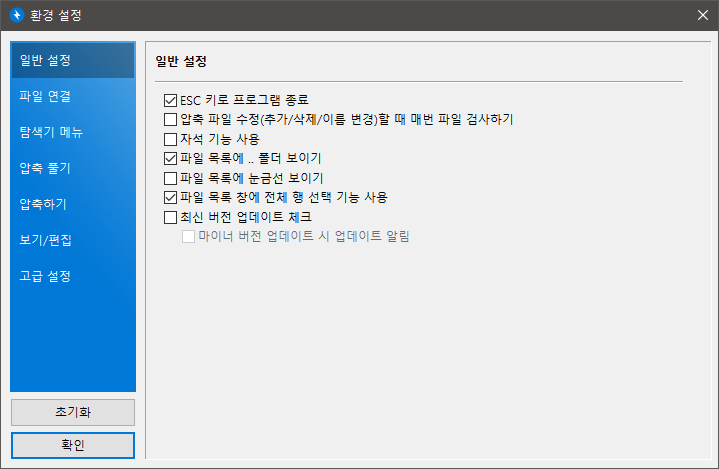Enable 압축 파일 수정할 때 매번 파일 검사하기
The width and height of the screenshot is (719, 469).
pos(171,120)
